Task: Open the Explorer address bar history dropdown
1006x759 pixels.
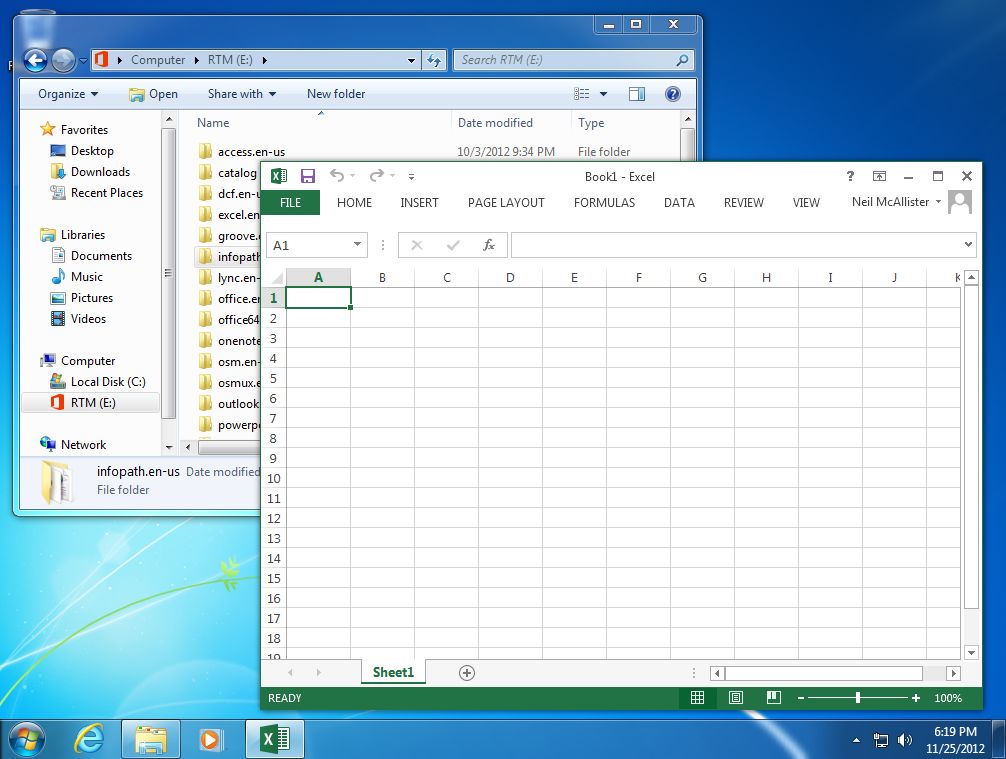Action: (x=411, y=60)
